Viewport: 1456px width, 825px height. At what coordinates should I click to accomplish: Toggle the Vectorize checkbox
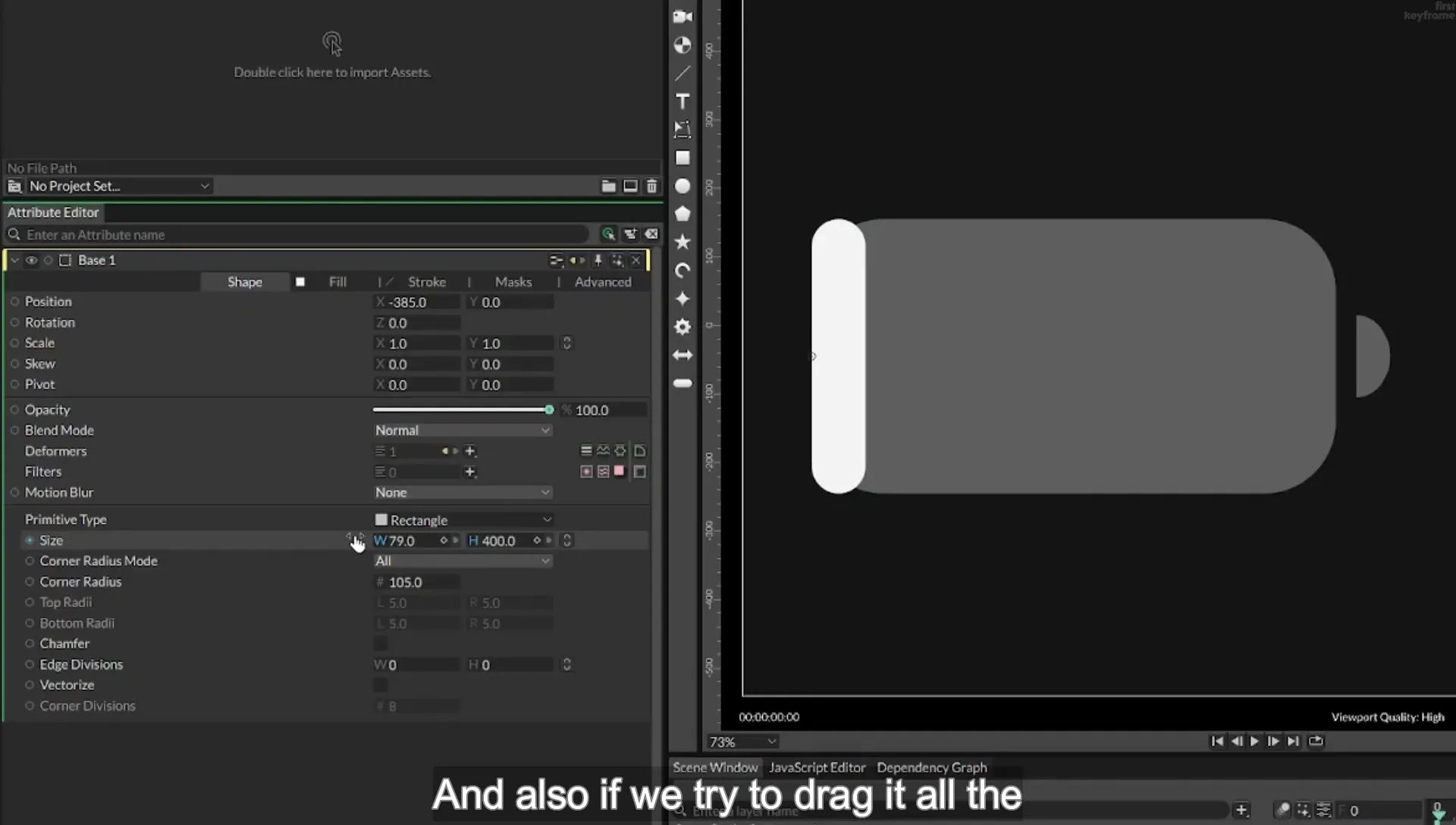[x=381, y=685]
